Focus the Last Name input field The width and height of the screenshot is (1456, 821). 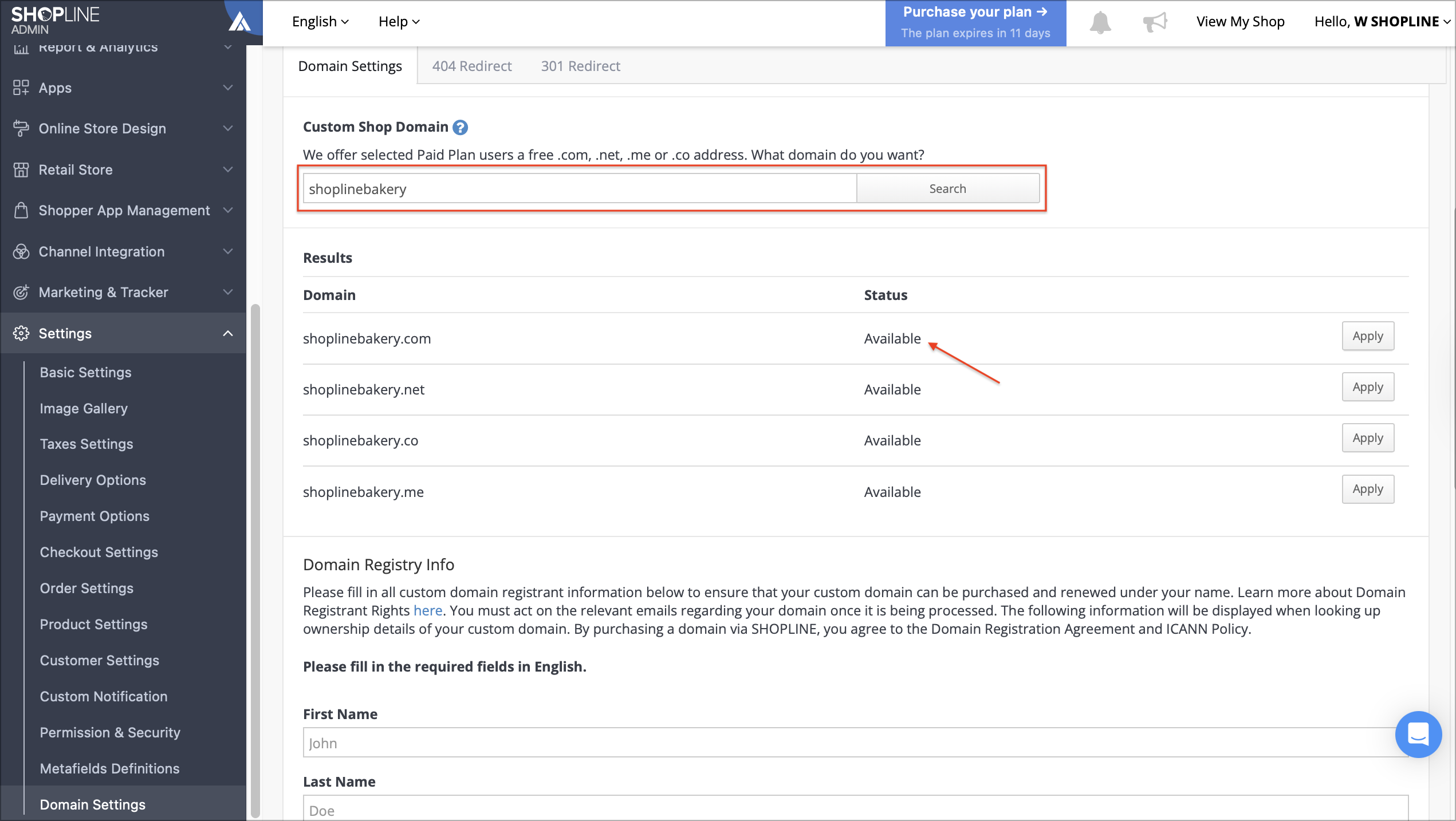(x=856, y=808)
